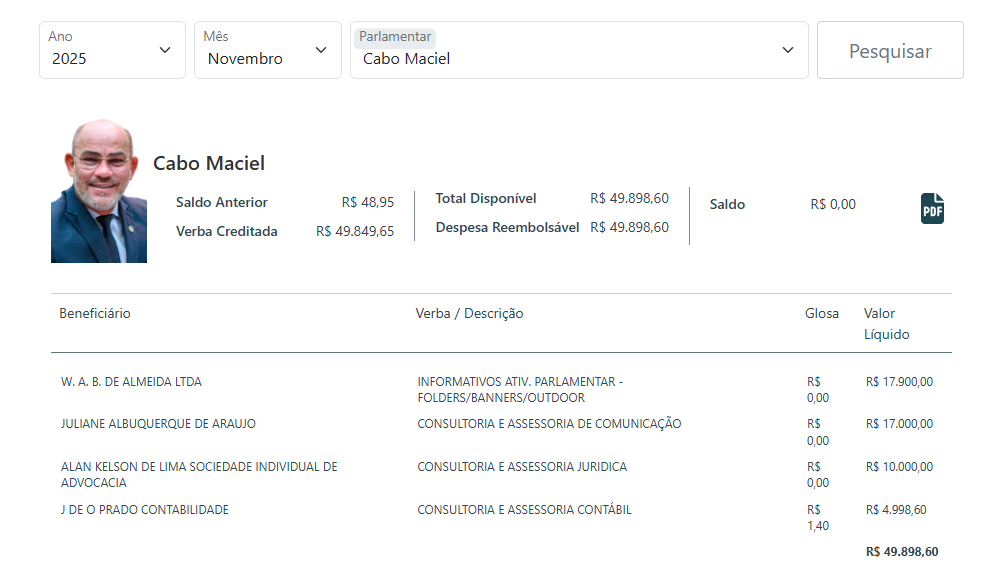The height and width of the screenshot is (583, 991).
Task: Click the Saldo value R$ 0,00
Action: pos(833,204)
